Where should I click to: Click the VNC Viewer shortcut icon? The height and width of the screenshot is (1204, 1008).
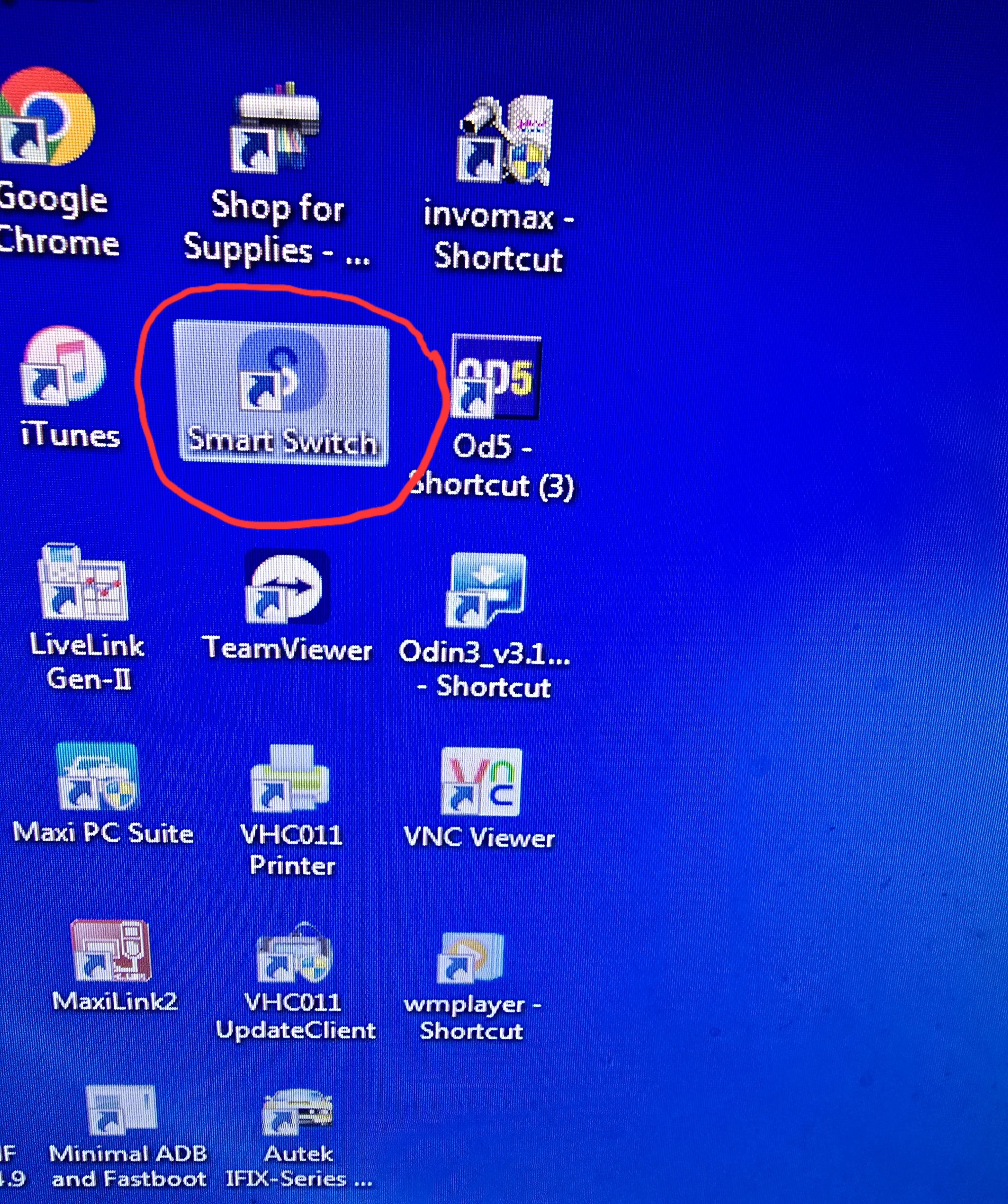(x=481, y=781)
